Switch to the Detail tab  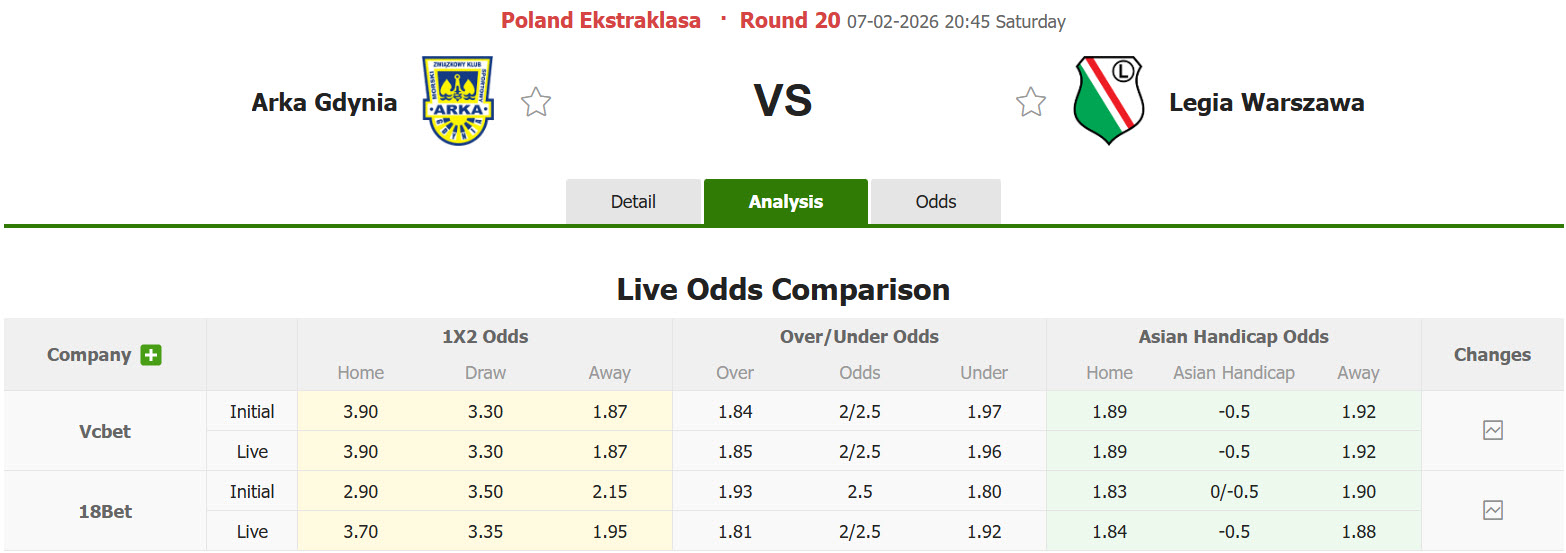tap(633, 202)
